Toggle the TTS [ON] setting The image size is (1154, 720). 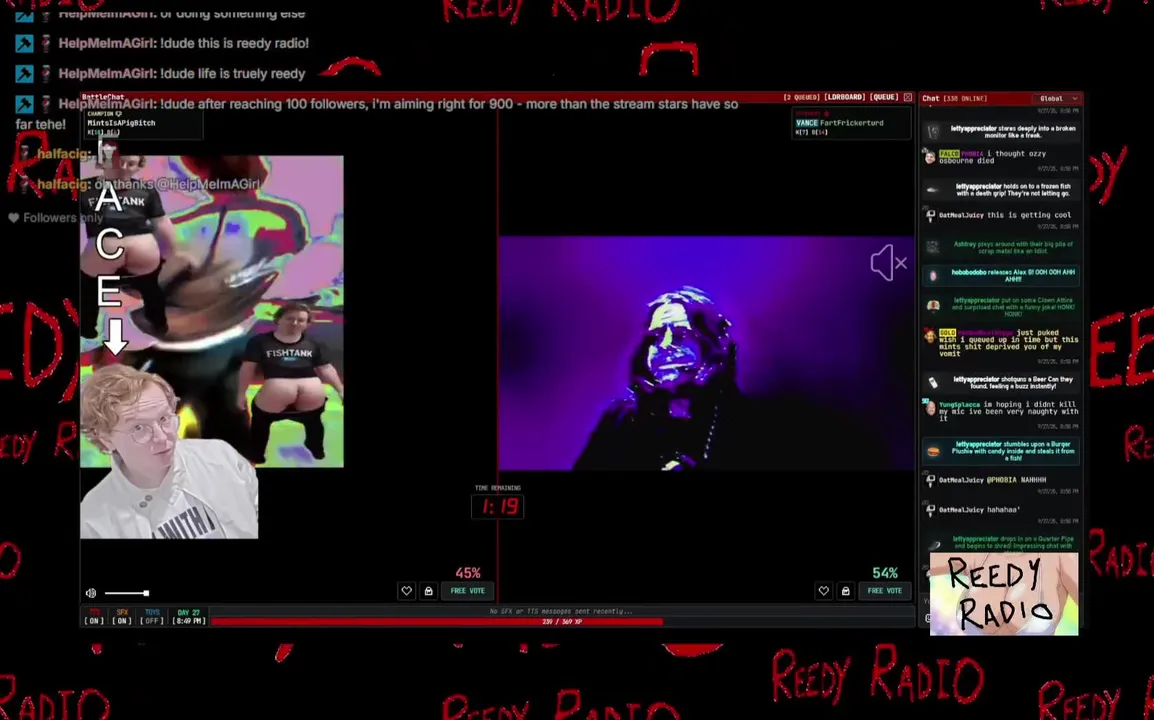94,616
